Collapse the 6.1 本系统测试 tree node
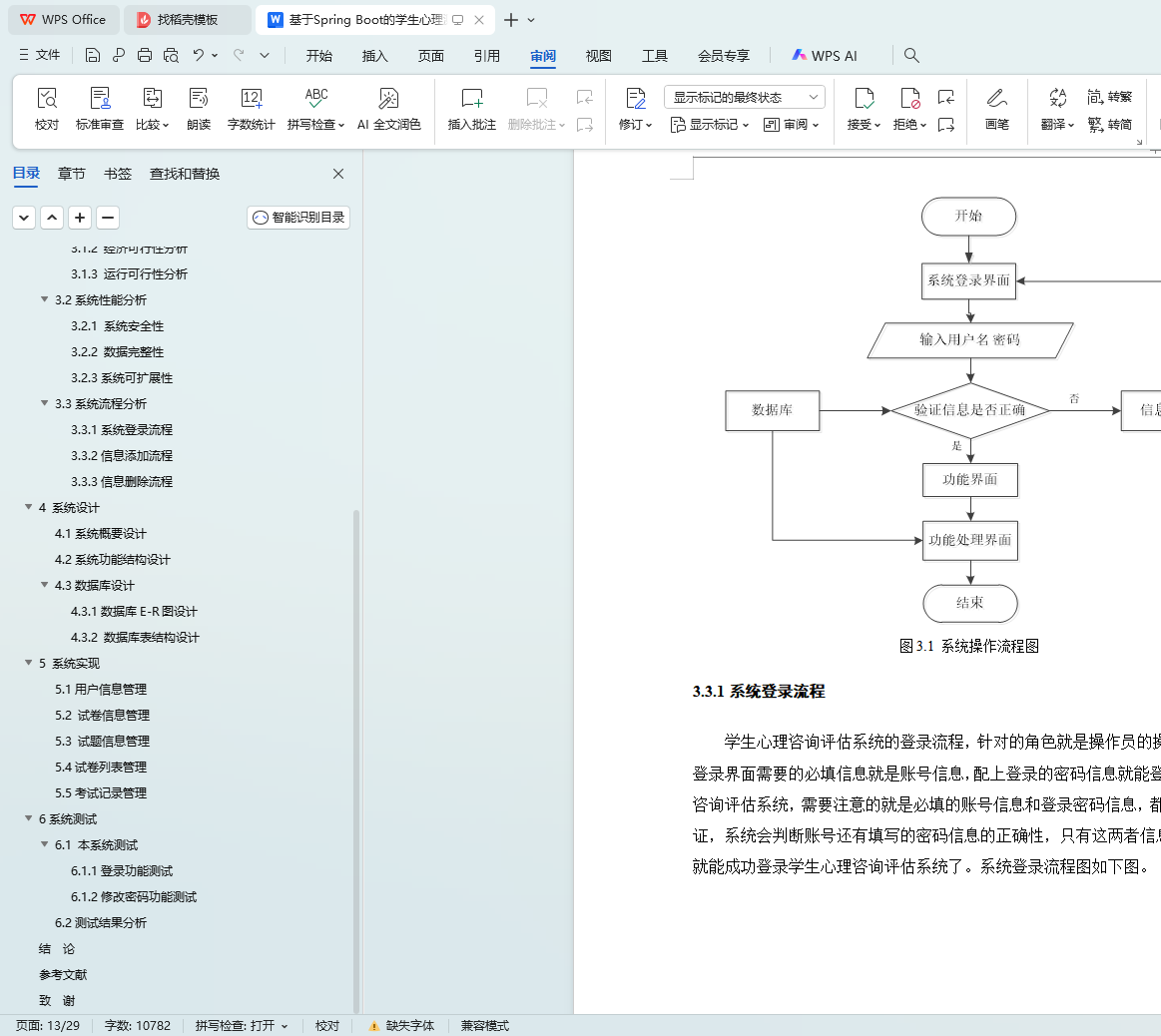 (45, 844)
